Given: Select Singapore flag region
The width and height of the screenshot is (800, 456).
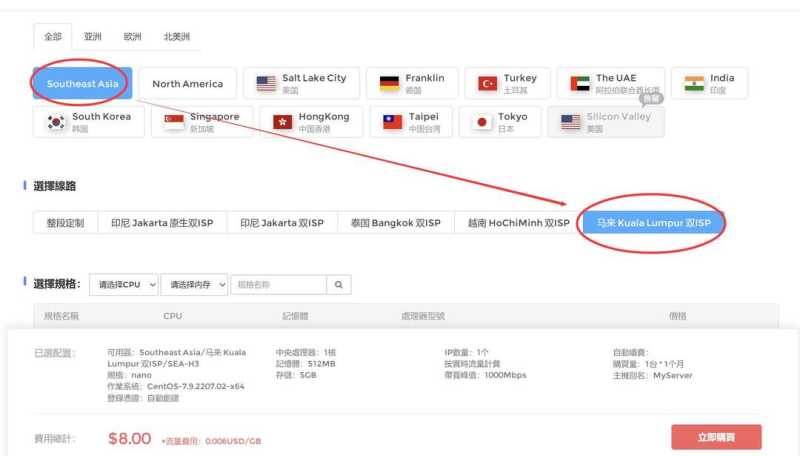Looking at the screenshot, I should point(201,122).
